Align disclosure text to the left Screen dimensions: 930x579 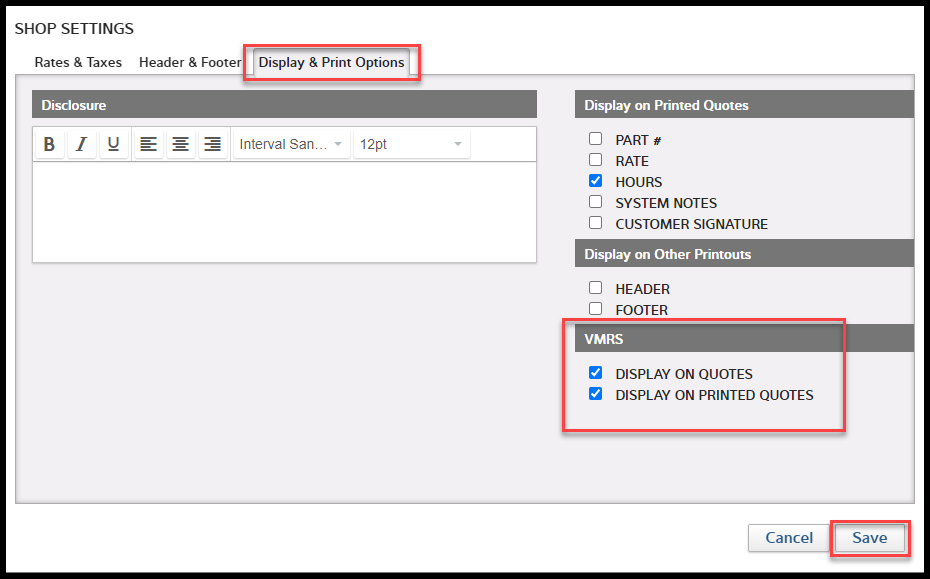tap(148, 143)
